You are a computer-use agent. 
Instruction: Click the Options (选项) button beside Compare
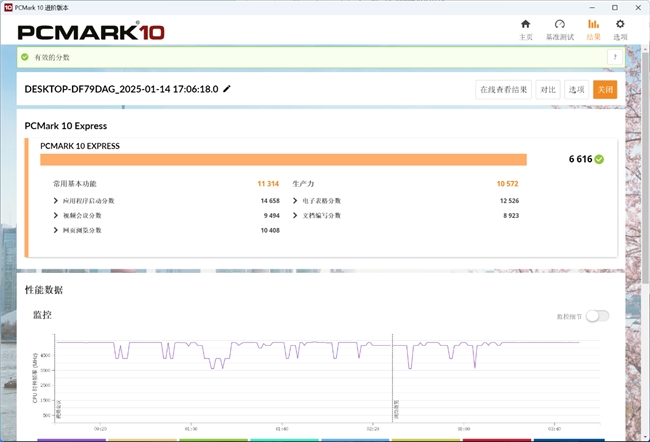(576, 90)
